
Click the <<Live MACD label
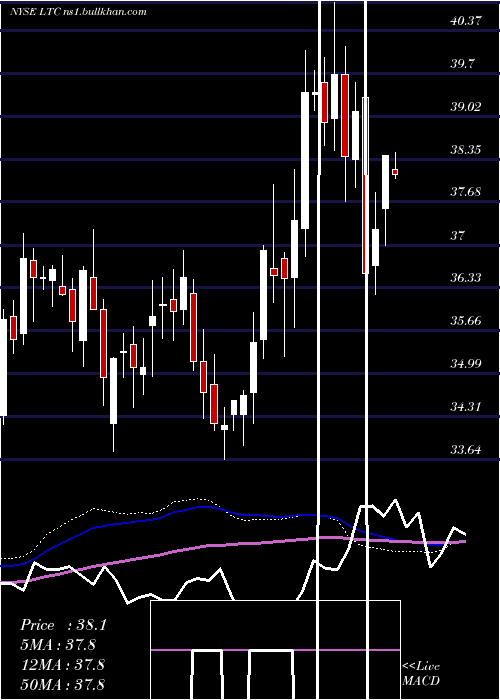(x=421, y=674)
